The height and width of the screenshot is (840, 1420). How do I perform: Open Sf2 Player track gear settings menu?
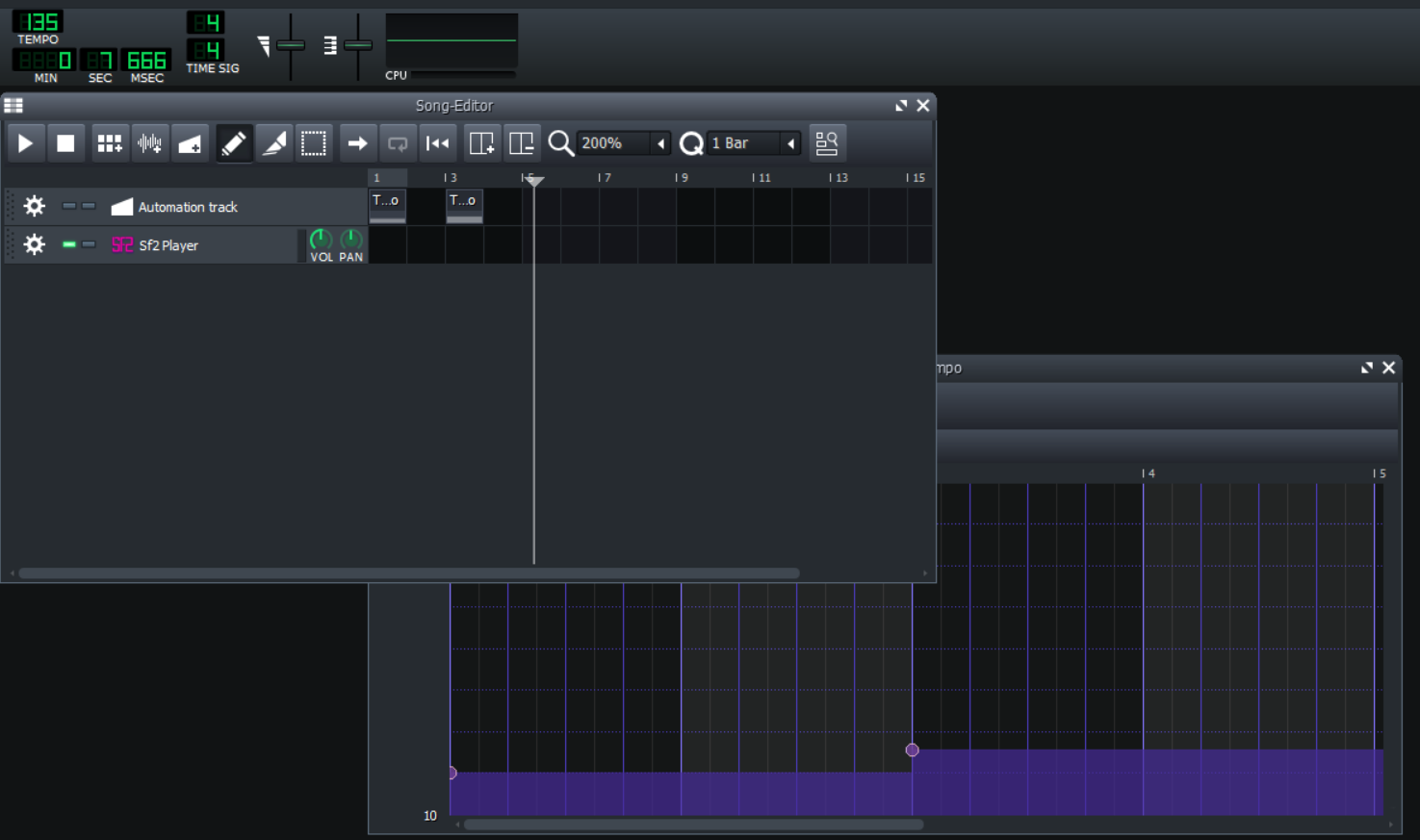[x=34, y=244]
